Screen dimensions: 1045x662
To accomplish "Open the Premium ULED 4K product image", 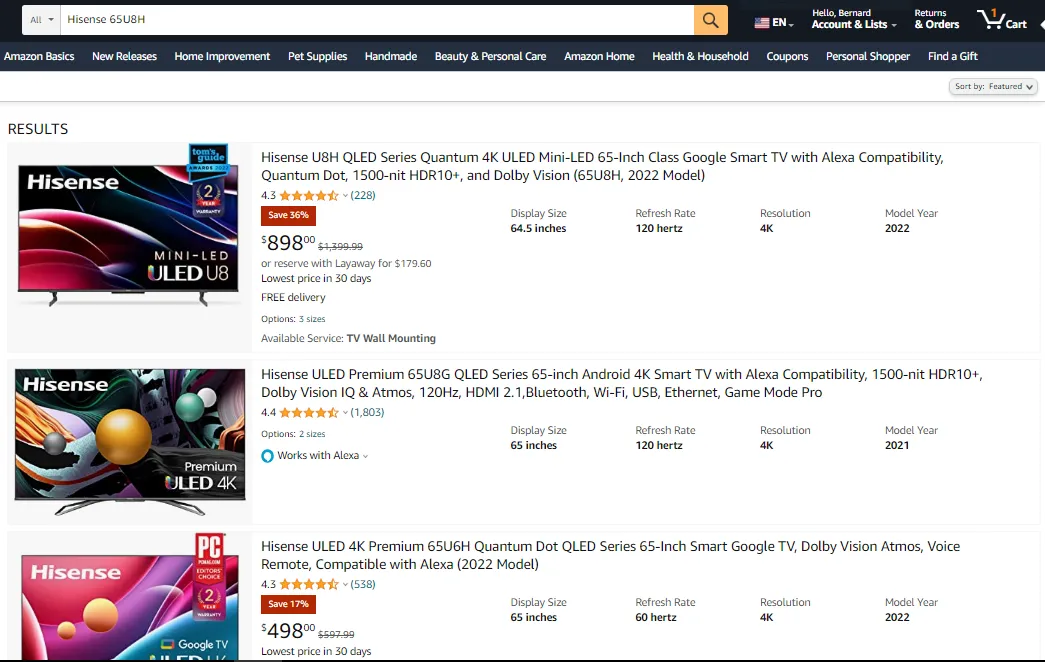I will coord(130,442).
